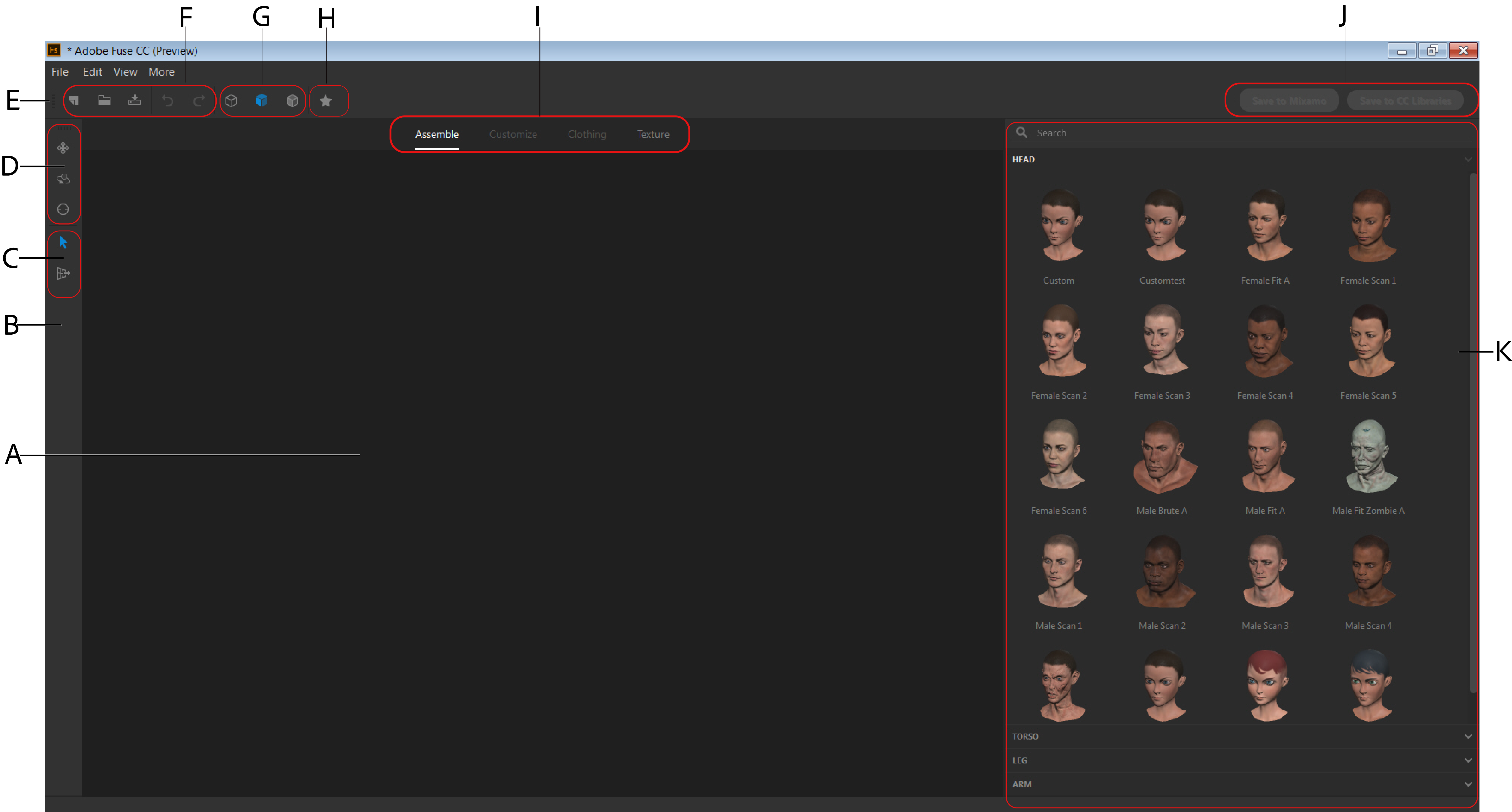Click the Save to CC Libraries button
1512x812 pixels.
(x=1405, y=100)
